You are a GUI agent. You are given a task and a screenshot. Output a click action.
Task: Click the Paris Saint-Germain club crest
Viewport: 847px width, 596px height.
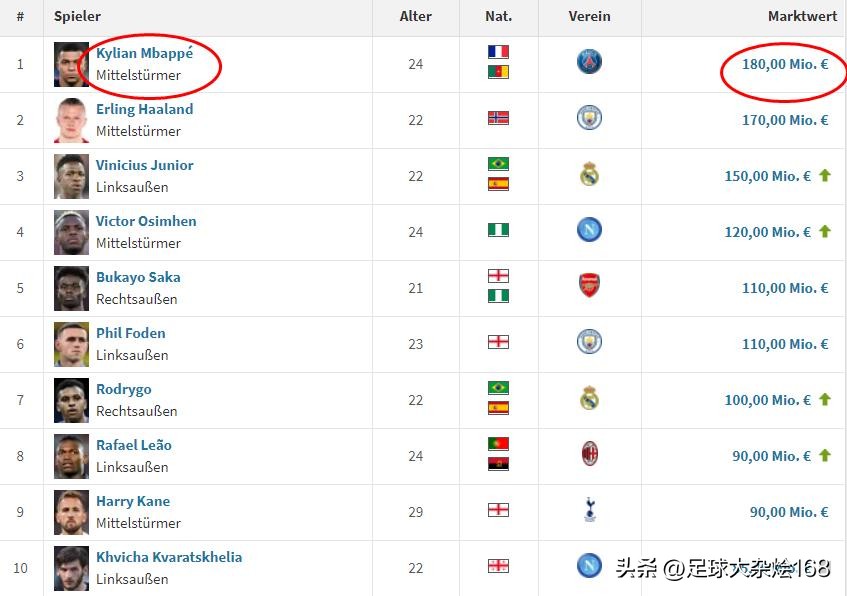coord(589,63)
